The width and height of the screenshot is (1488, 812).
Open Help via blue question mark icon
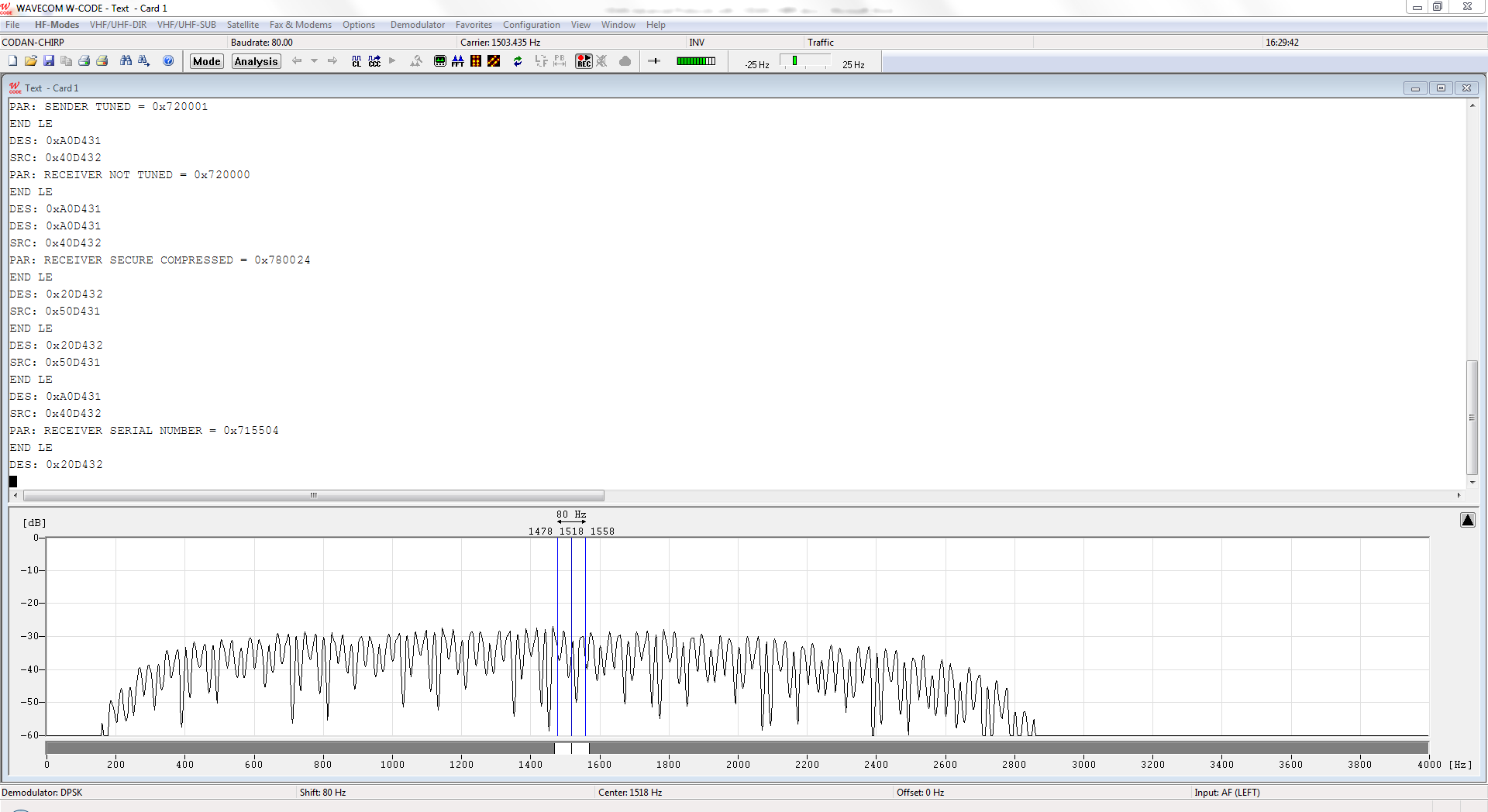[168, 61]
